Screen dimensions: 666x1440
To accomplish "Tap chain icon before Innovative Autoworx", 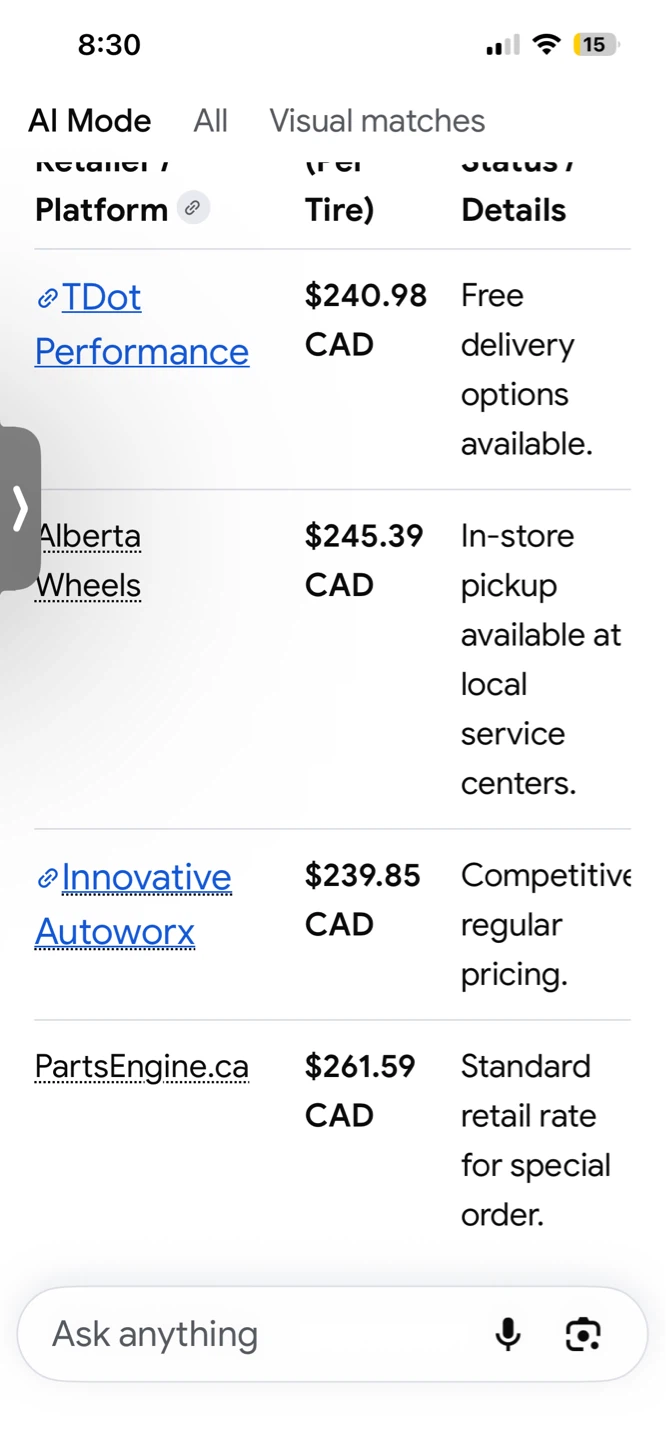I will pos(47,879).
